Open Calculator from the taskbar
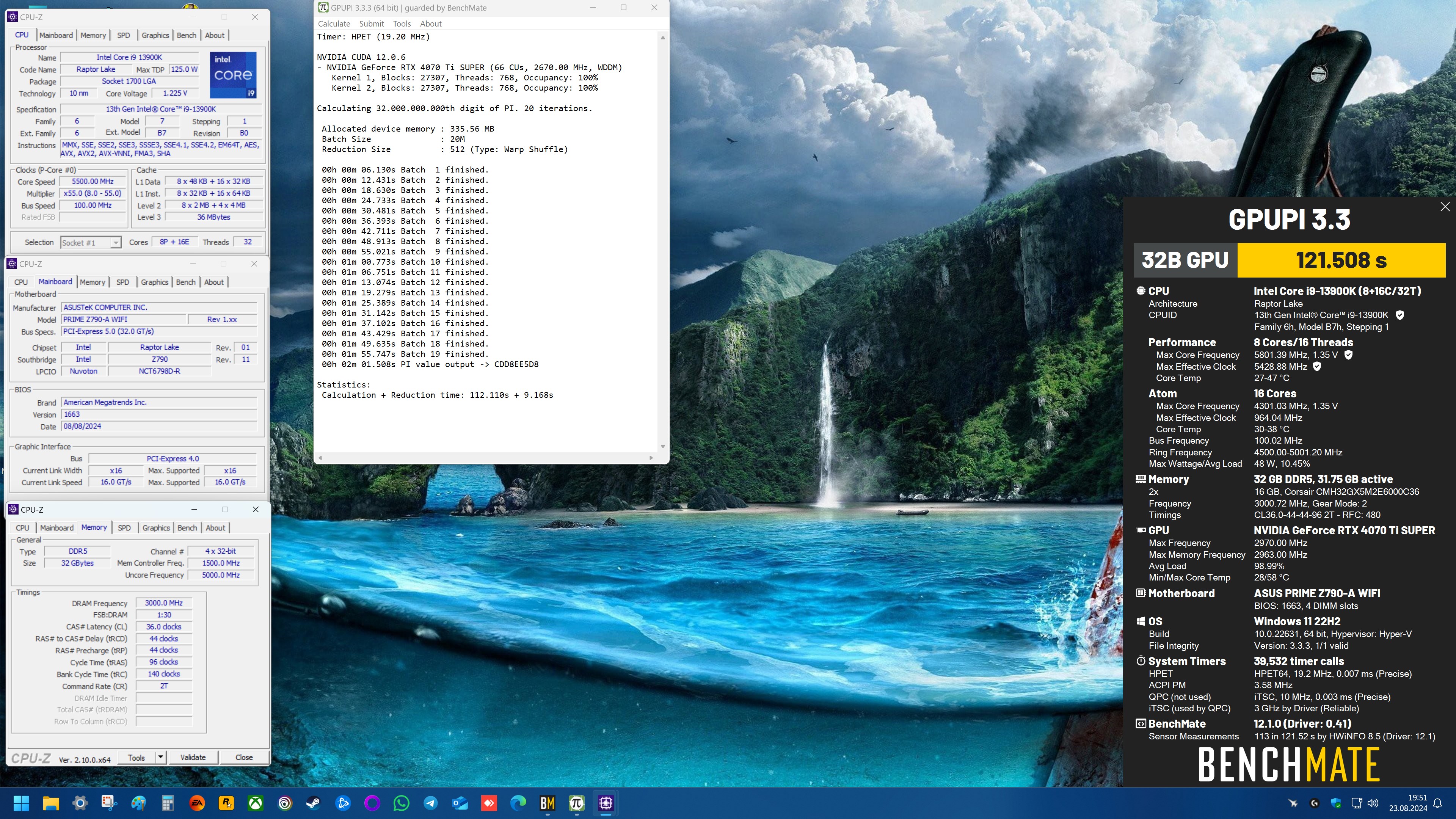The image size is (1456, 819). 167,803
